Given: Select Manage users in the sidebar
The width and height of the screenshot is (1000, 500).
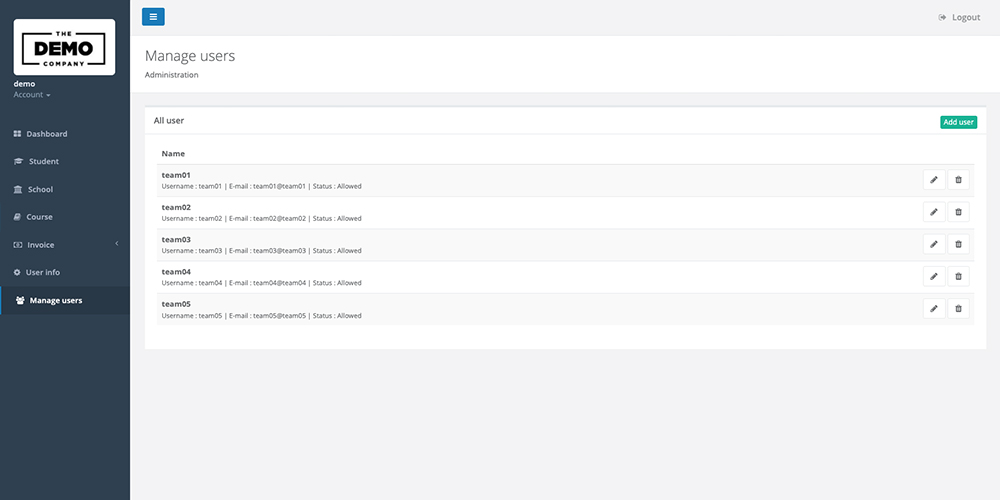Looking at the screenshot, I should [x=56, y=300].
